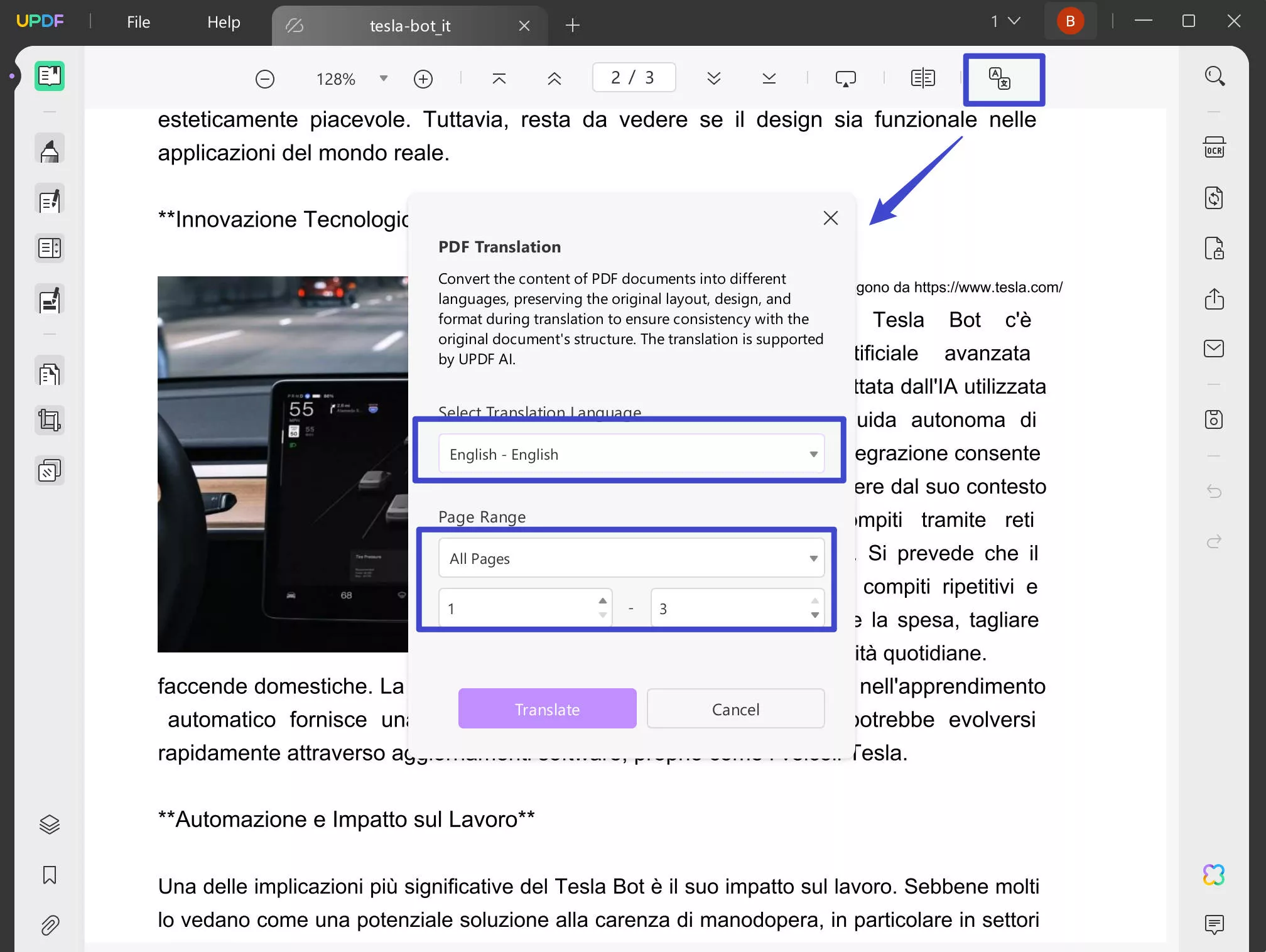Click the Cancel button
Image resolution: width=1266 pixels, height=952 pixels.
point(735,708)
